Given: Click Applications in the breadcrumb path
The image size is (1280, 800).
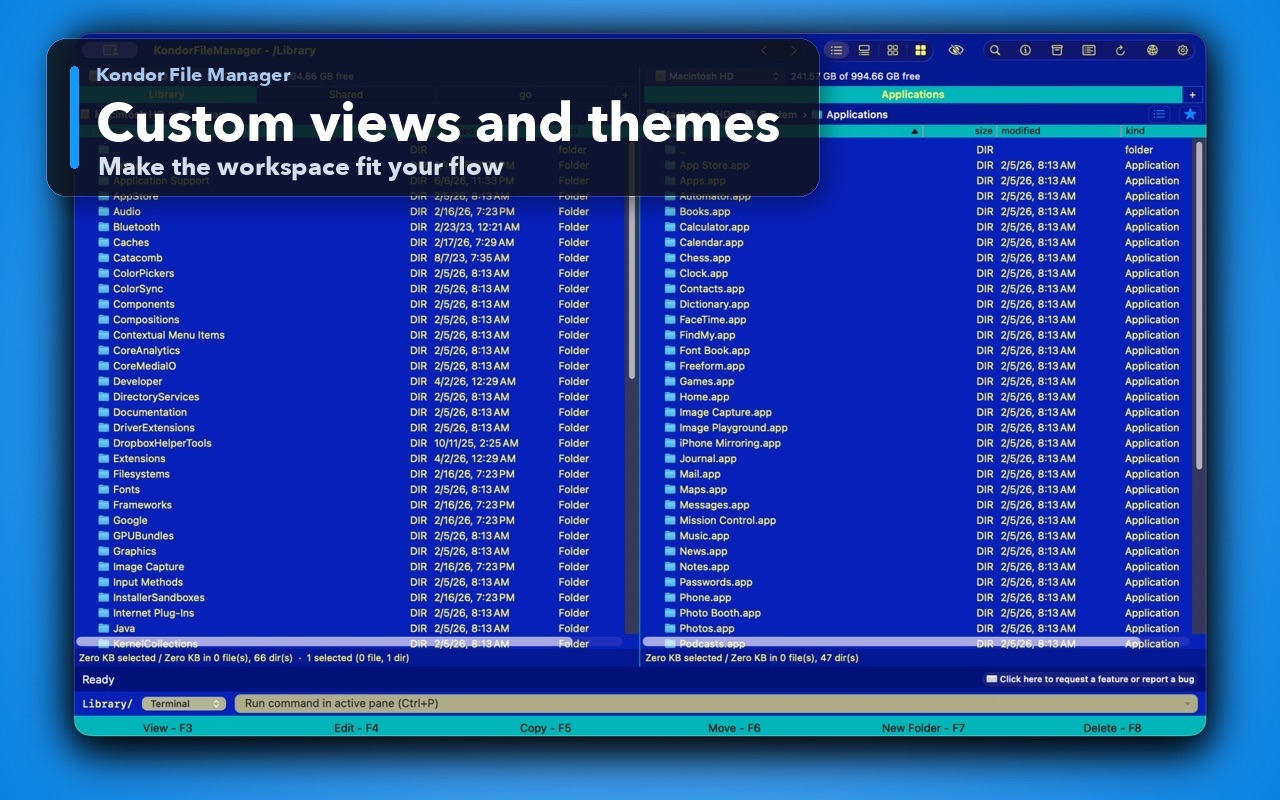Looking at the screenshot, I should 857,115.
